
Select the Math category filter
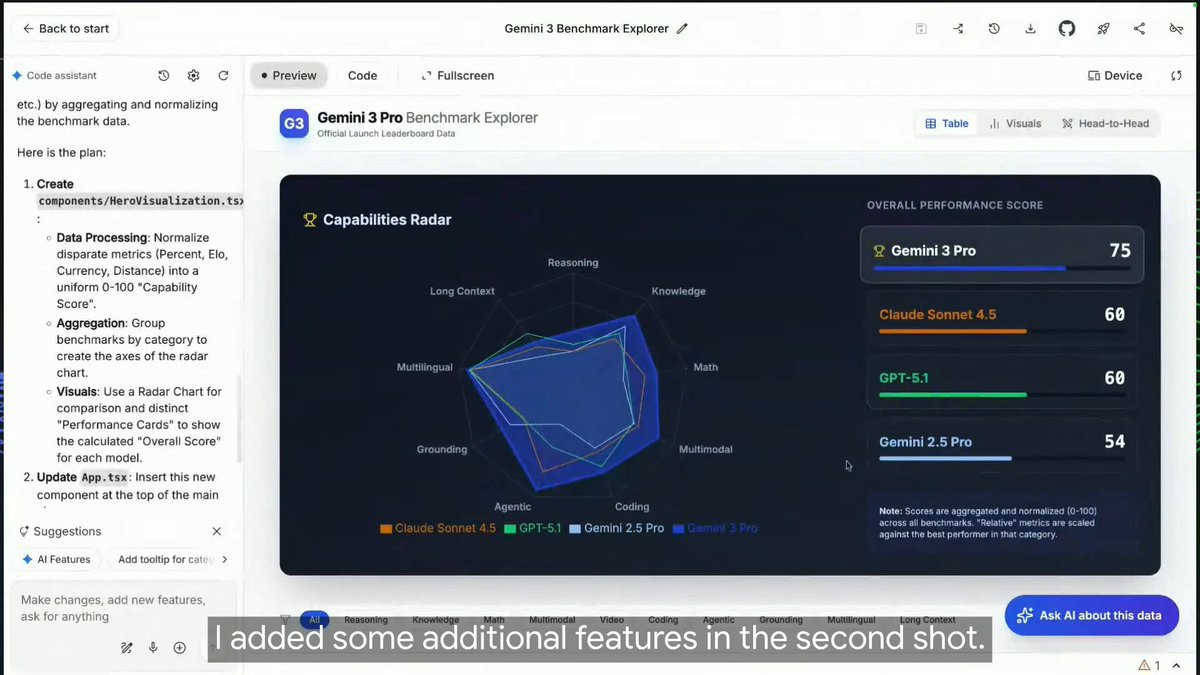(x=494, y=620)
